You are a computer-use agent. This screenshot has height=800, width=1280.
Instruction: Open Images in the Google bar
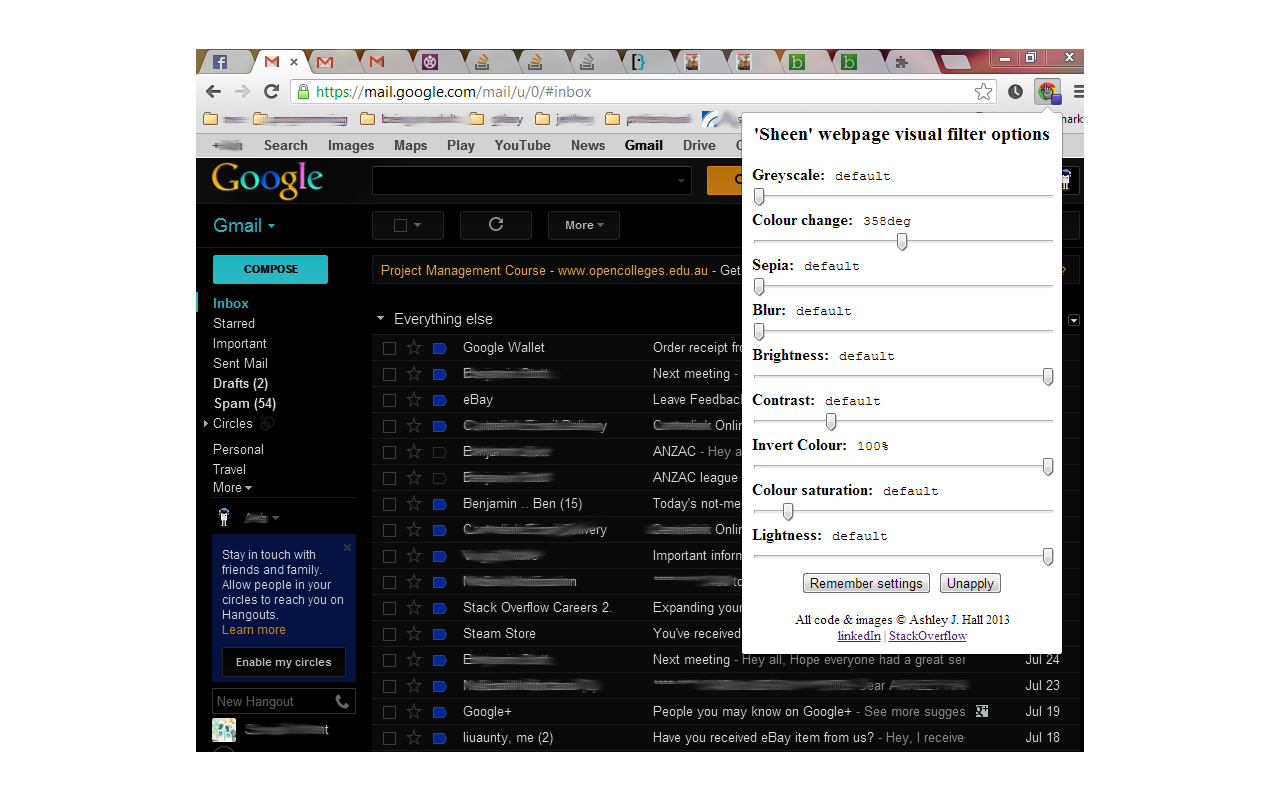(351, 145)
